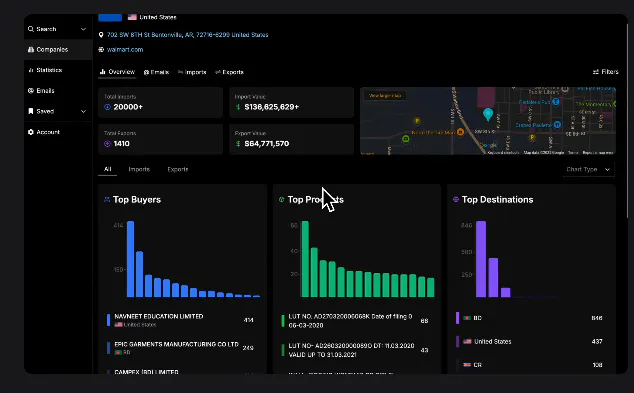634x393 pixels.
Task: Click the Statistics chart icon in sidebar
Action: (31, 70)
